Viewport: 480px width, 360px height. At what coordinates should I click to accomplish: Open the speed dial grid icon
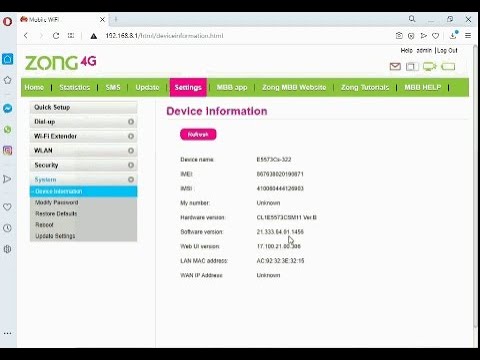71,35
